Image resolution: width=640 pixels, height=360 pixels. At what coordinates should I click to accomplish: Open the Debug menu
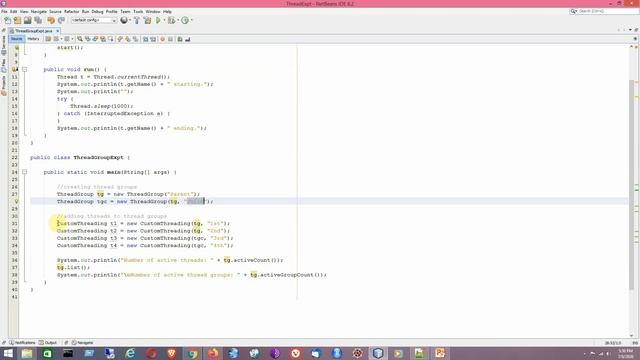(x=97, y=11)
